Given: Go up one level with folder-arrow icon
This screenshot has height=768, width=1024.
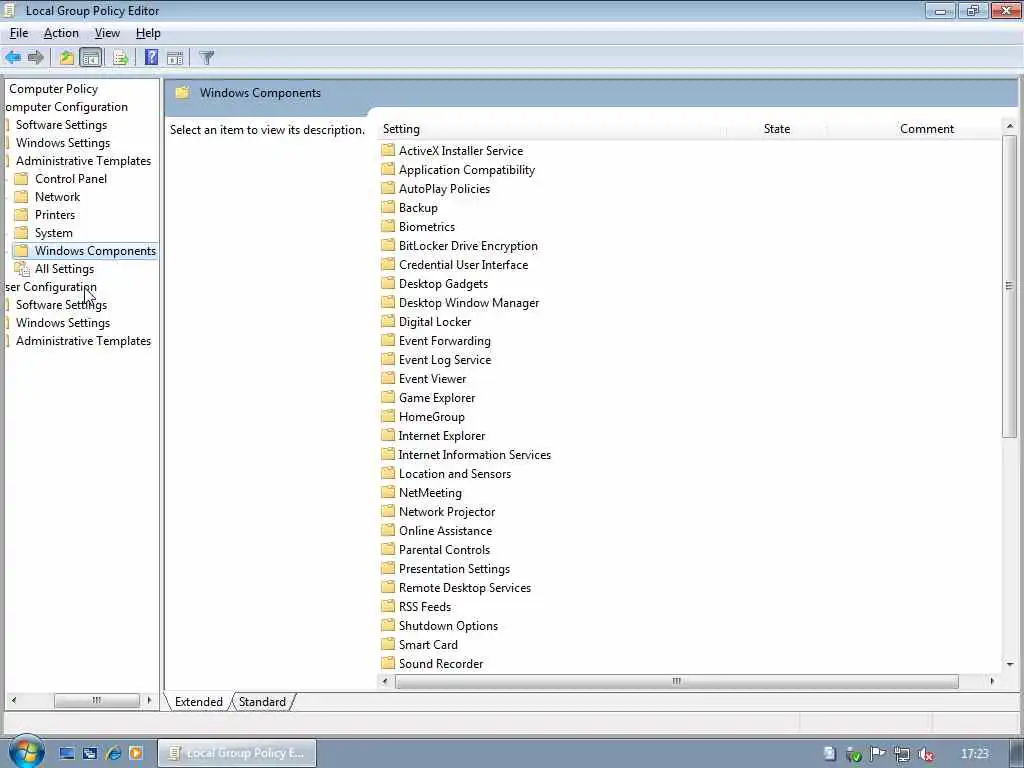Looking at the screenshot, I should (x=67, y=57).
